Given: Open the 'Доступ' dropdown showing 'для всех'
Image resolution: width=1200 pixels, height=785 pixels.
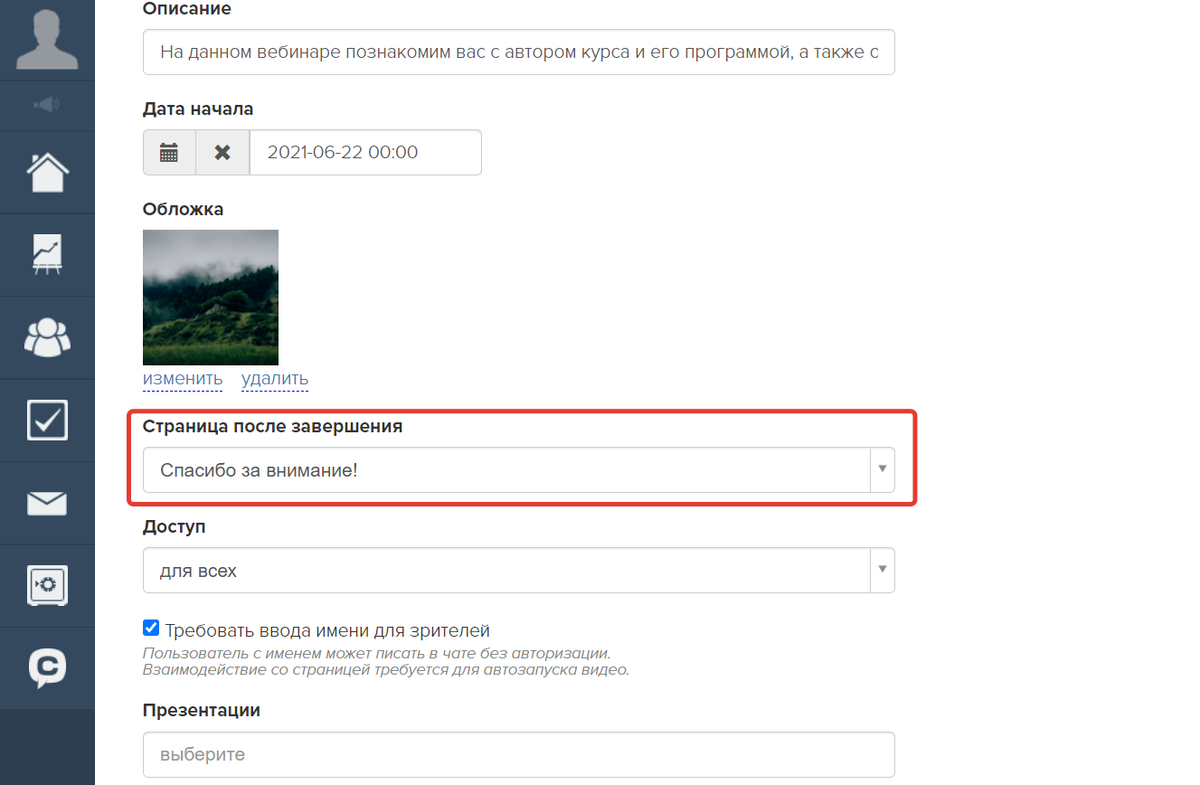Looking at the screenshot, I should [519, 570].
